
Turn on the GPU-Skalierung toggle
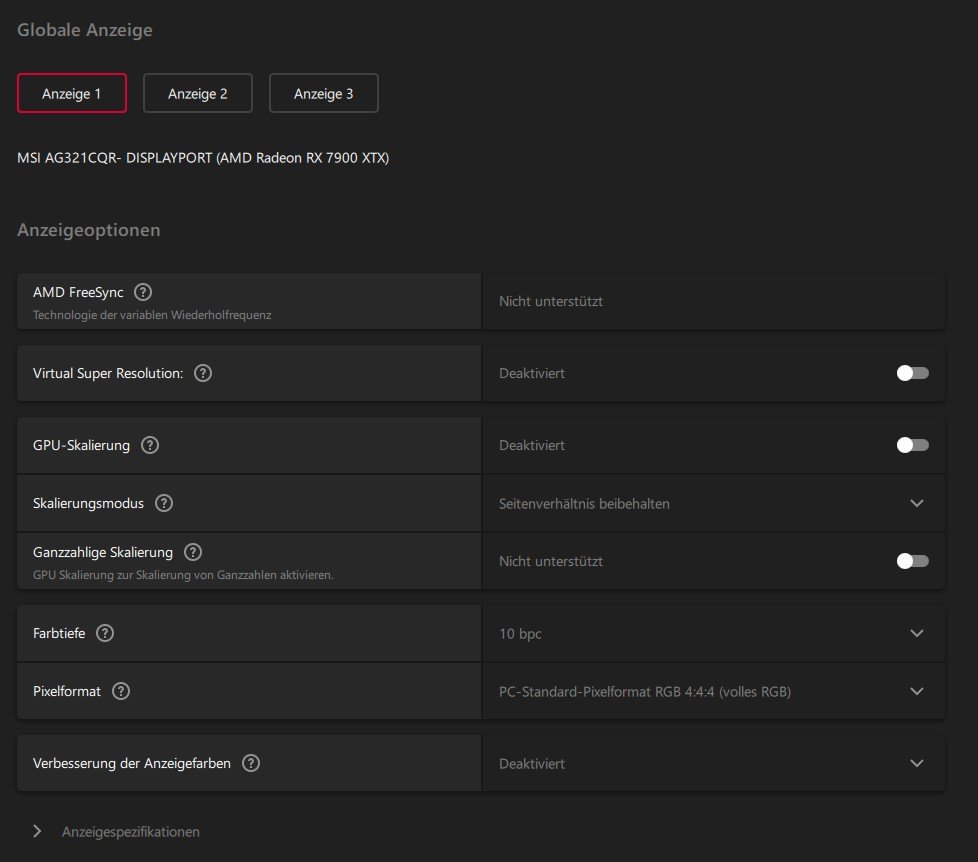pyautogui.click(x=913, y=445)
